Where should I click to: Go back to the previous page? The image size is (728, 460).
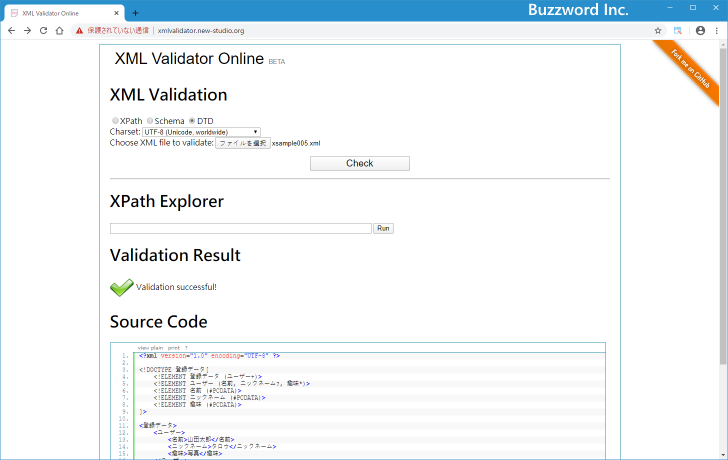point(11,31)
